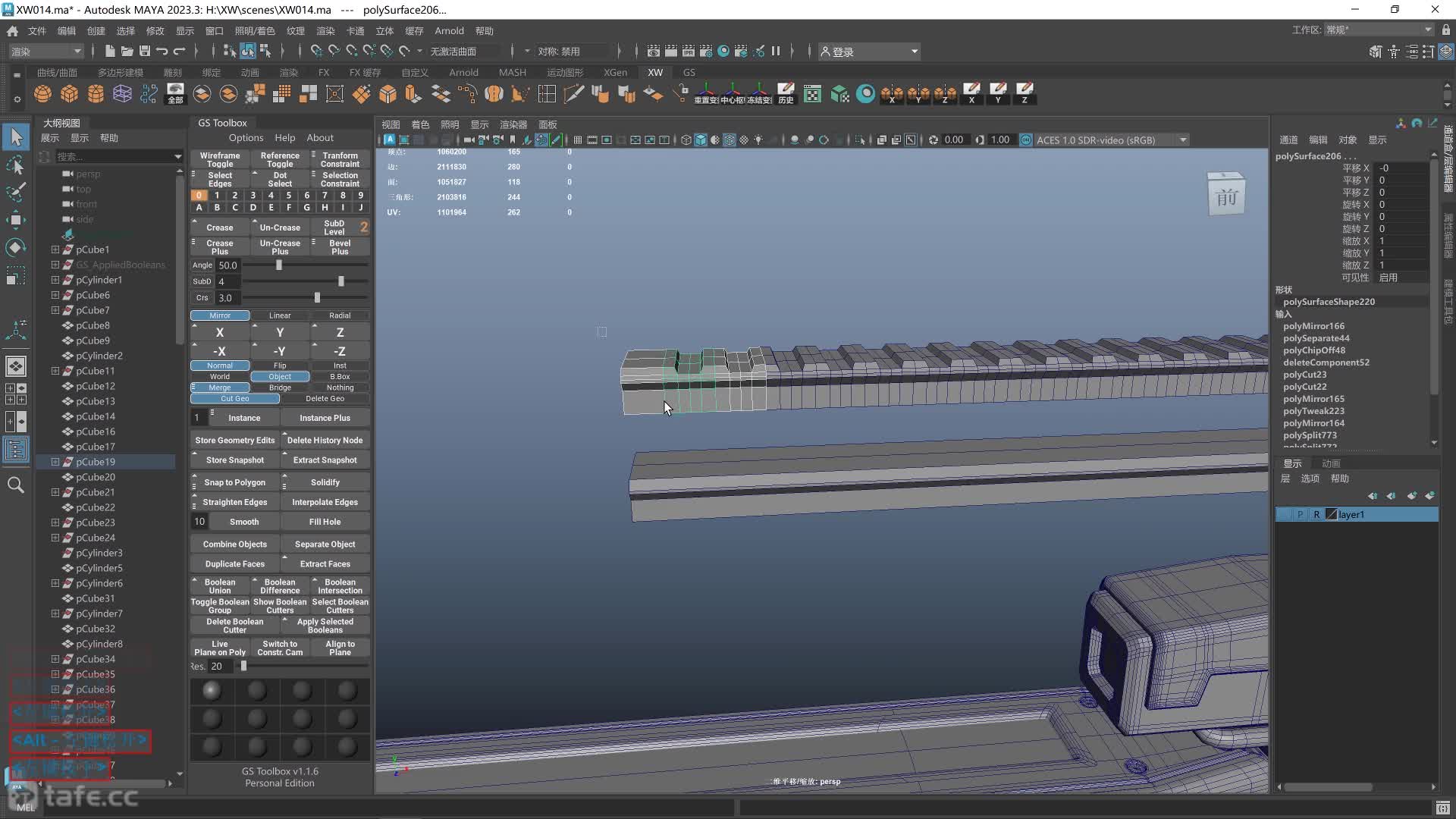Click the 冻结变换 freeze transform shelf icon

[x=759, y=93]
